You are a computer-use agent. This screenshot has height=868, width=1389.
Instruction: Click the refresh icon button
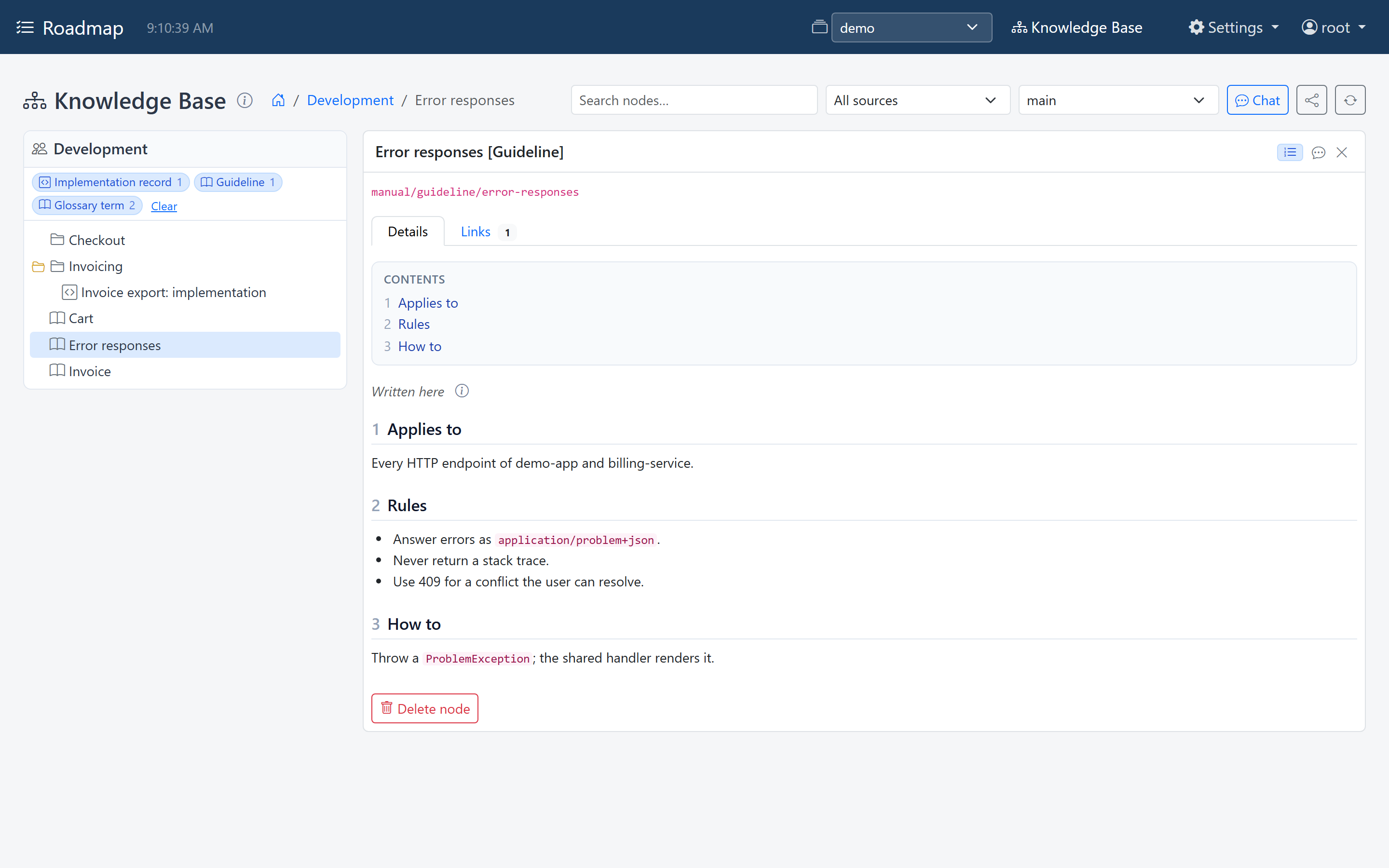[1350, 100]
